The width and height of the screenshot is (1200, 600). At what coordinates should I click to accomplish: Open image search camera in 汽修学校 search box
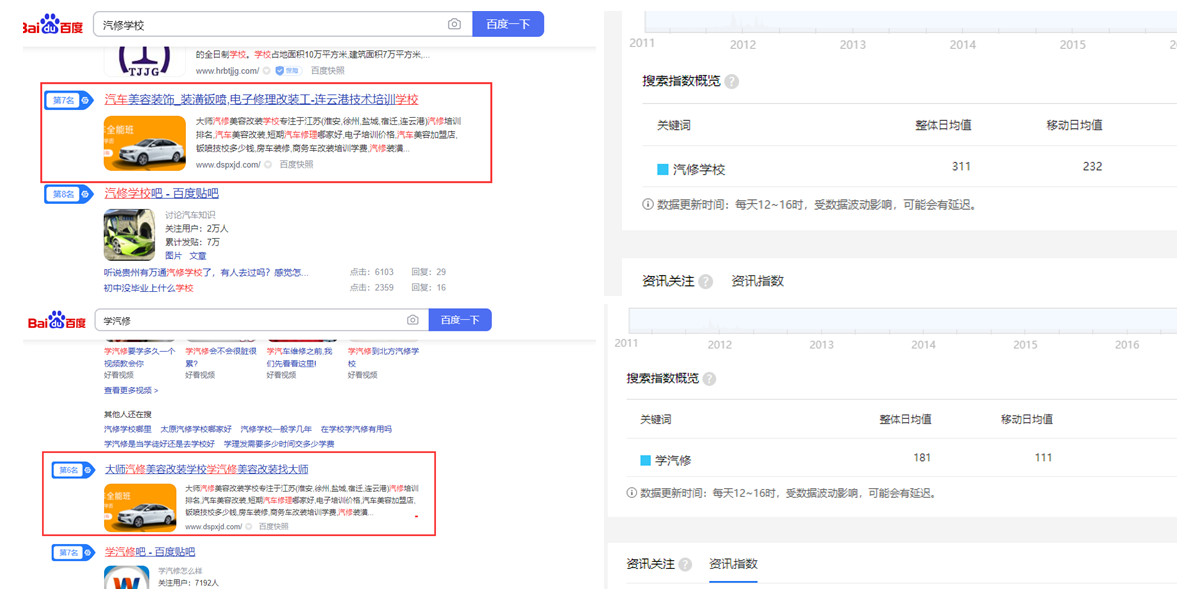click(454, 25)
